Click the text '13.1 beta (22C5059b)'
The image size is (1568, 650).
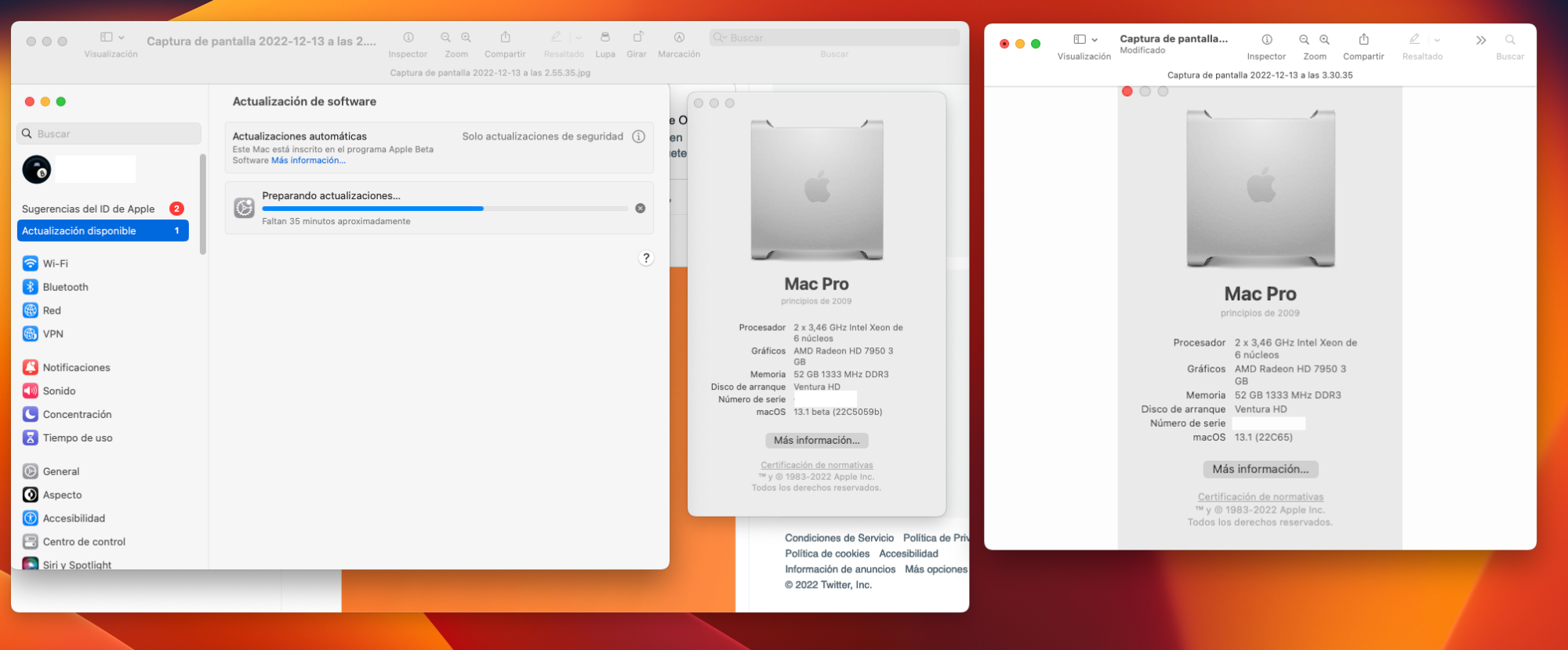tap(837, 412)
